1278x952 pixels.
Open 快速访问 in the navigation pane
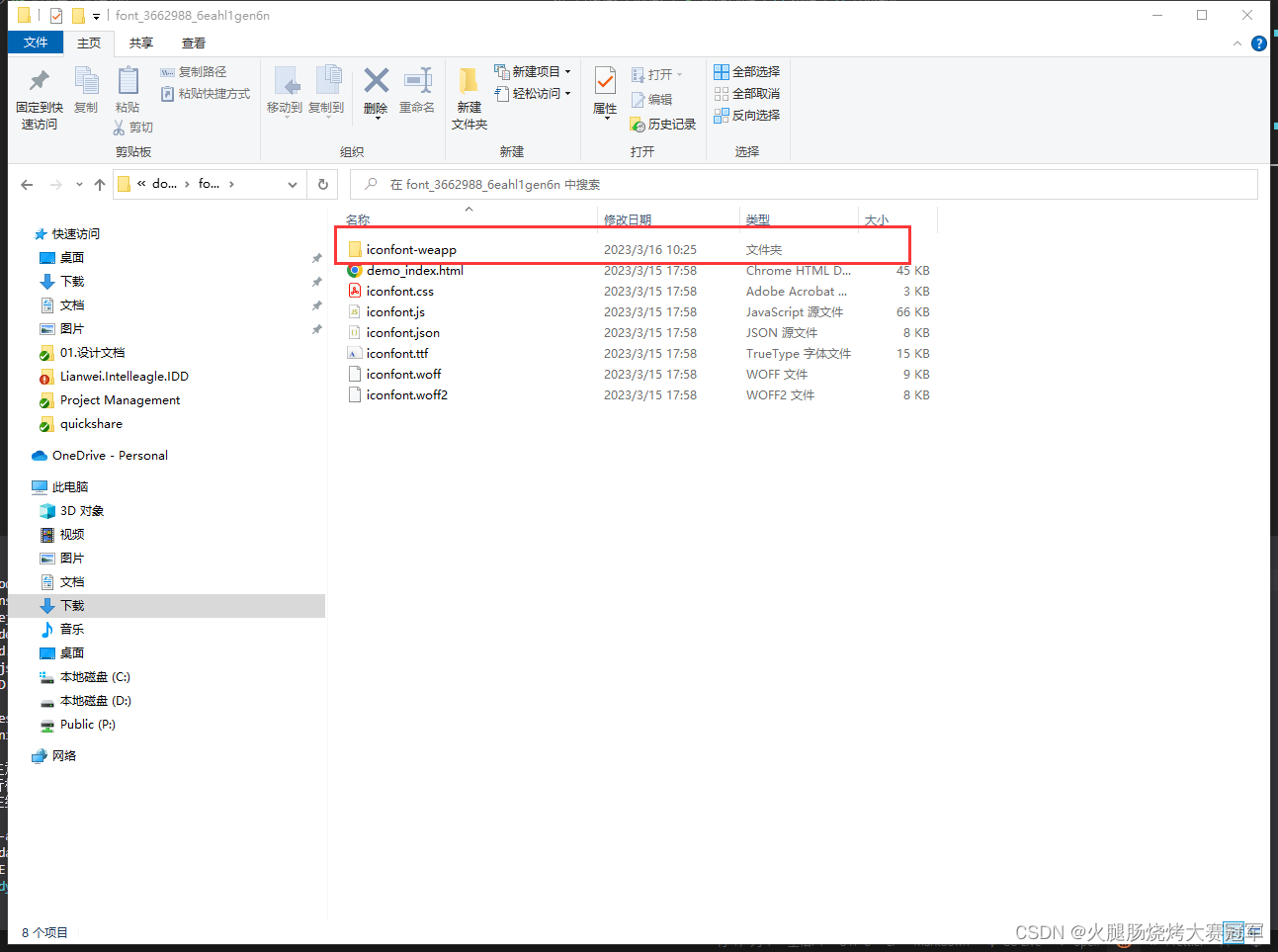[75, 234]
